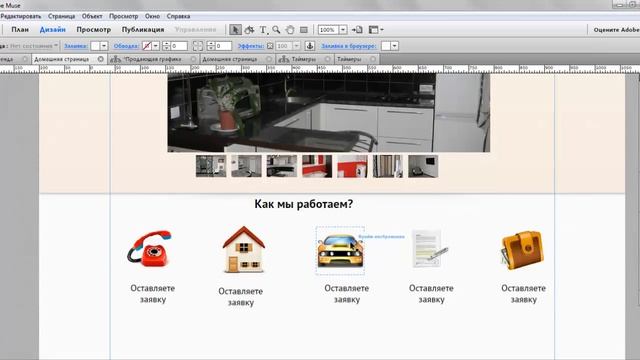Open the Объект menu
640x360 pixels.
pyautogui.click(x=92, y=16)
